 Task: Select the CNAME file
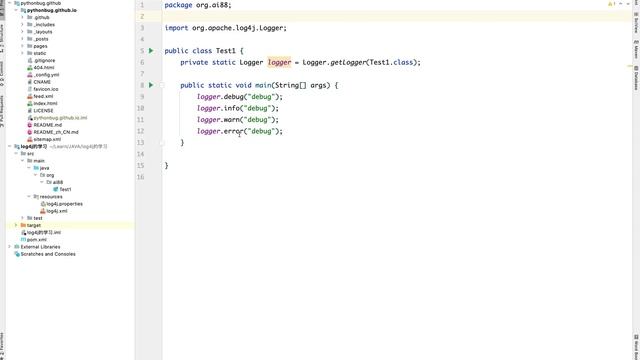42,82
